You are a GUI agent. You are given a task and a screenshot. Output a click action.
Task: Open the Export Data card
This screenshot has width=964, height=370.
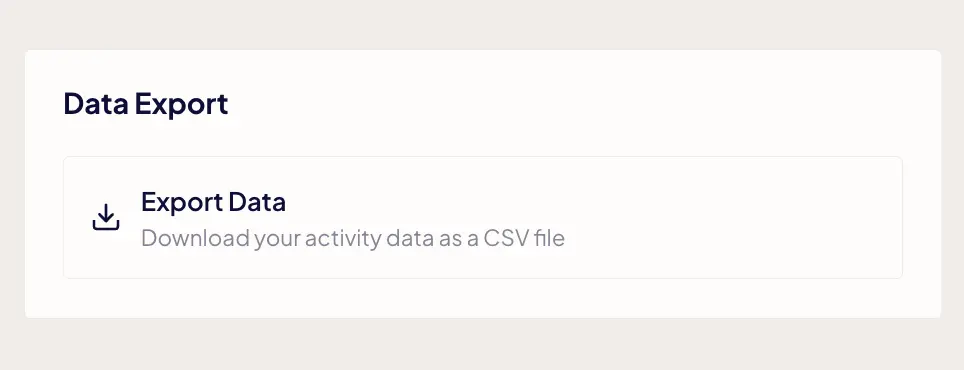tap(483, 217)
